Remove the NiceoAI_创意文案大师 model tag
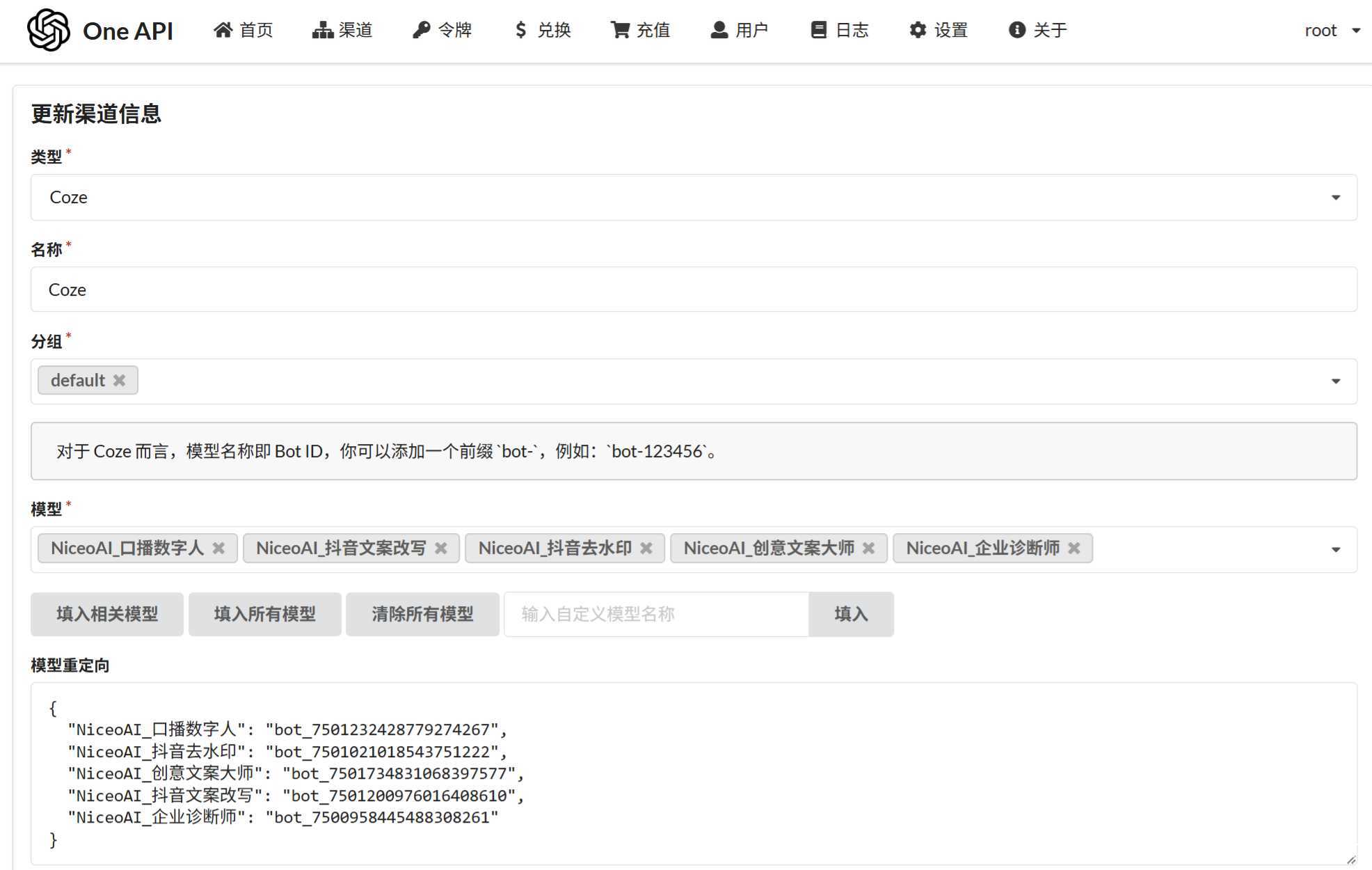The image size is (1372, 870). (x=868, y=548)
